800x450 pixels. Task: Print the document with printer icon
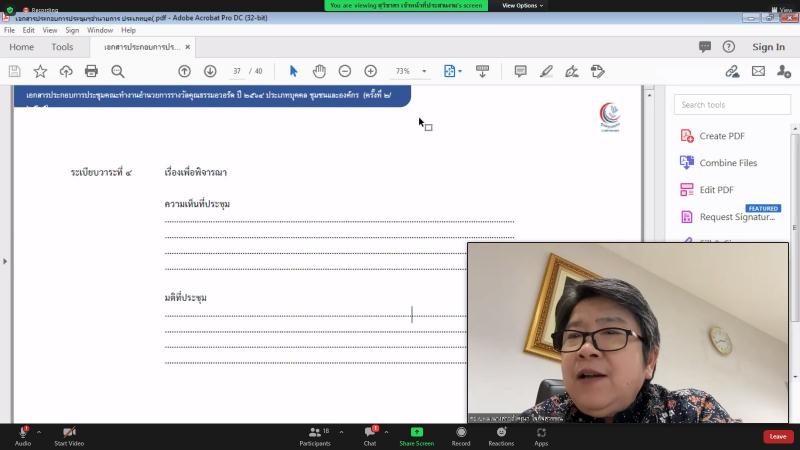91,71
